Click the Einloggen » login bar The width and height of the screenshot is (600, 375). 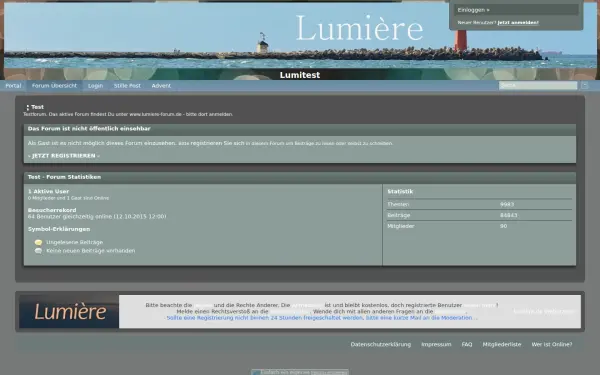click(x=516, y=10)
